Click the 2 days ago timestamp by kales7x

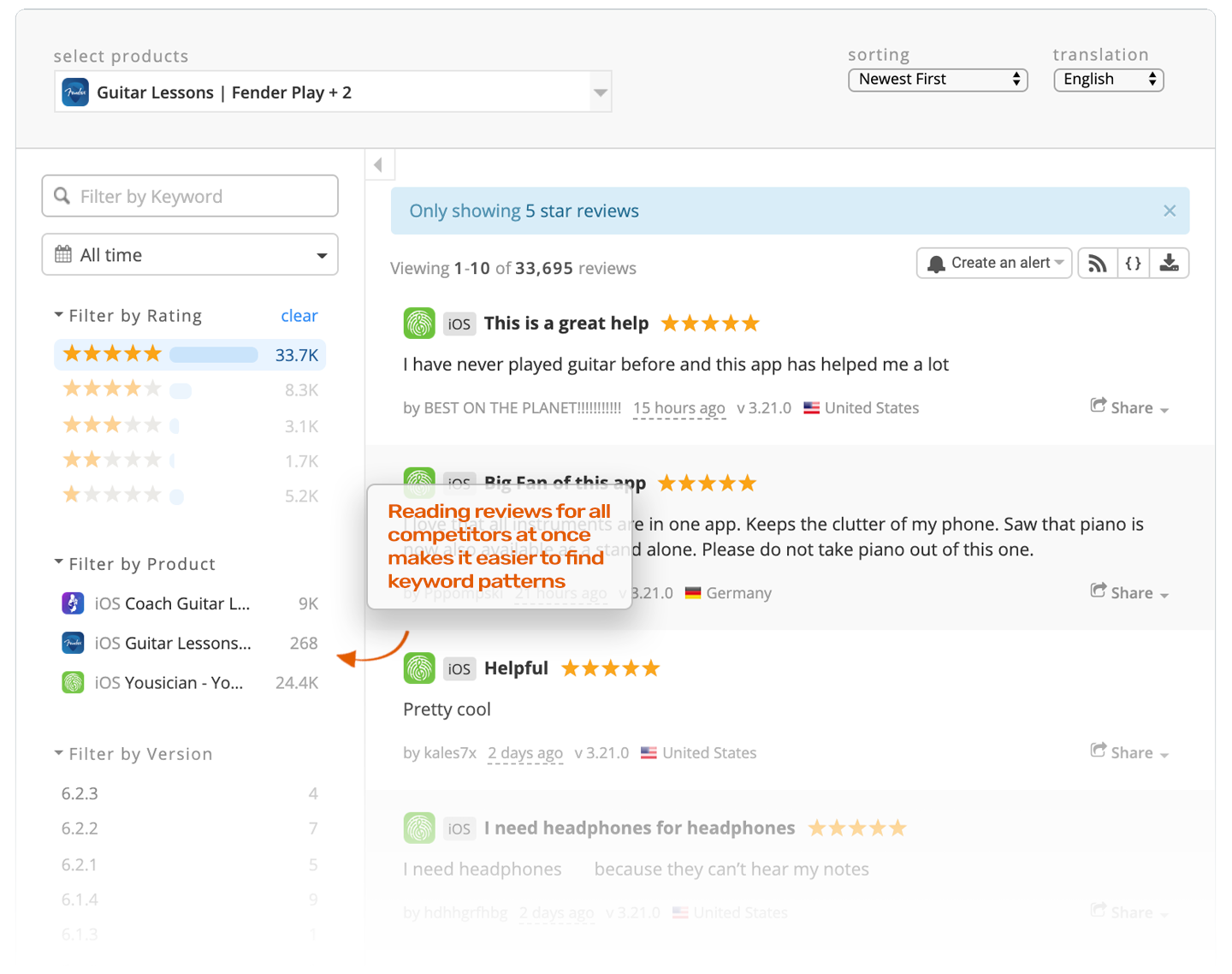click(x=525, y=753)
